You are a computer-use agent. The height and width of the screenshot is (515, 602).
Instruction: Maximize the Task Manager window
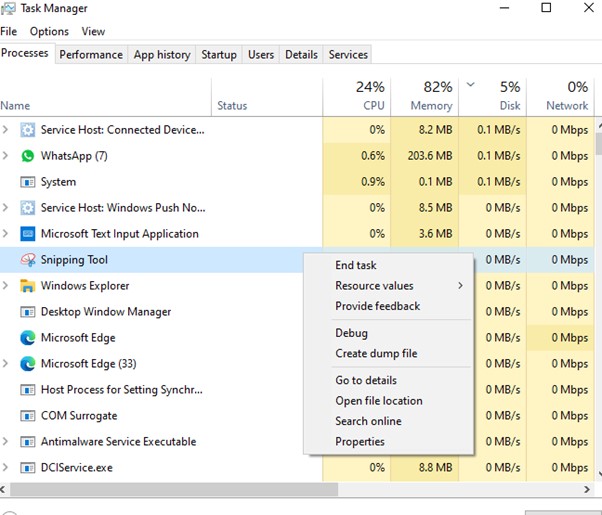(546, 8)
